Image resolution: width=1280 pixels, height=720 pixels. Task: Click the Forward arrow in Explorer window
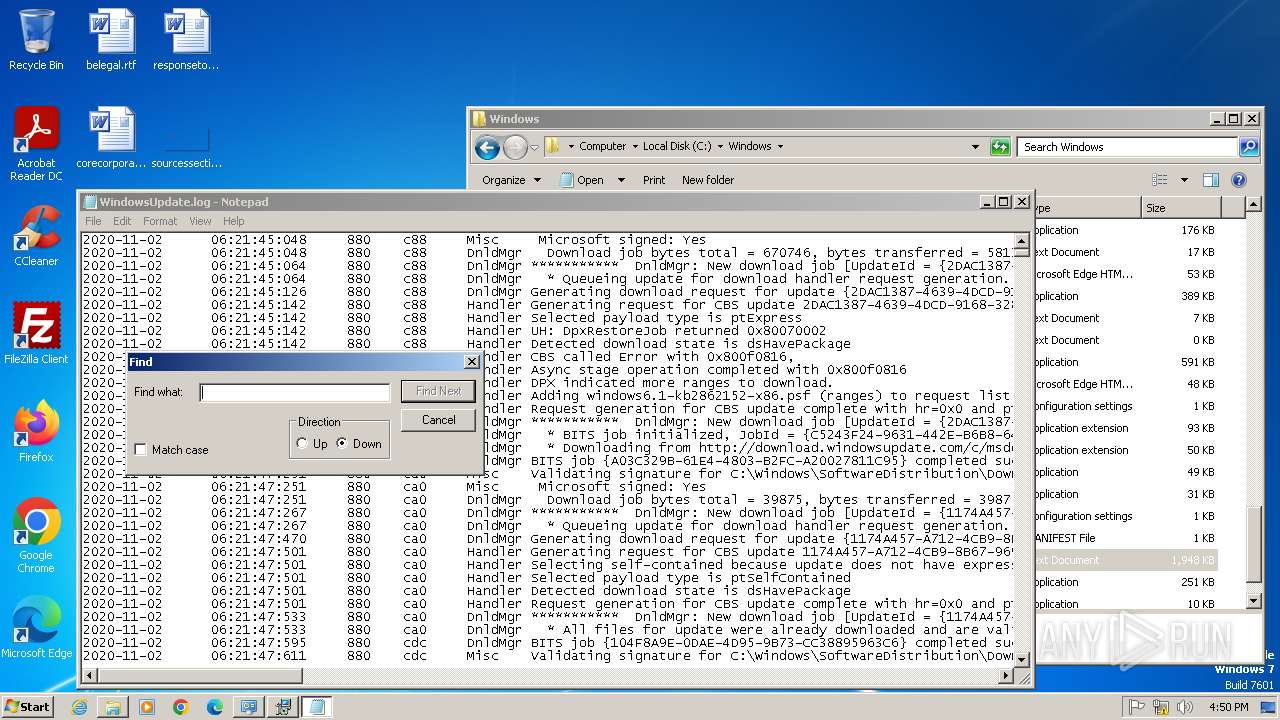pos(515,148)
